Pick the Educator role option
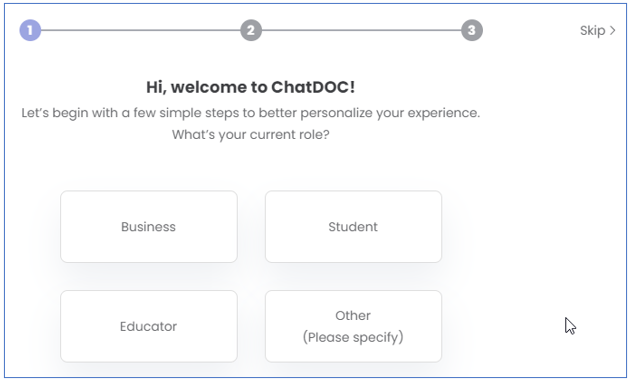 pyautogui.click(x=149, y=327)
